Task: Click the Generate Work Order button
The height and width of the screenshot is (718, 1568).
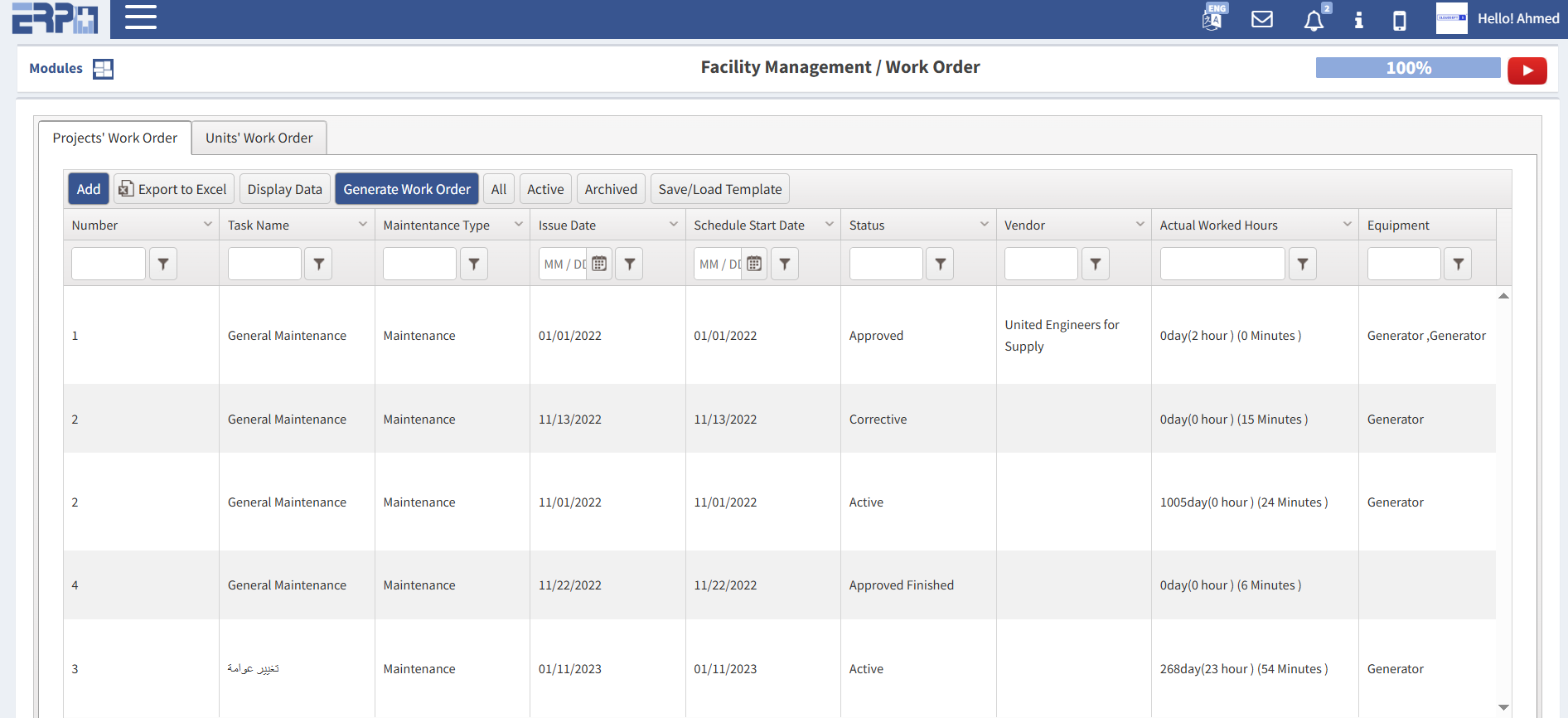Action: coord(406,189)
